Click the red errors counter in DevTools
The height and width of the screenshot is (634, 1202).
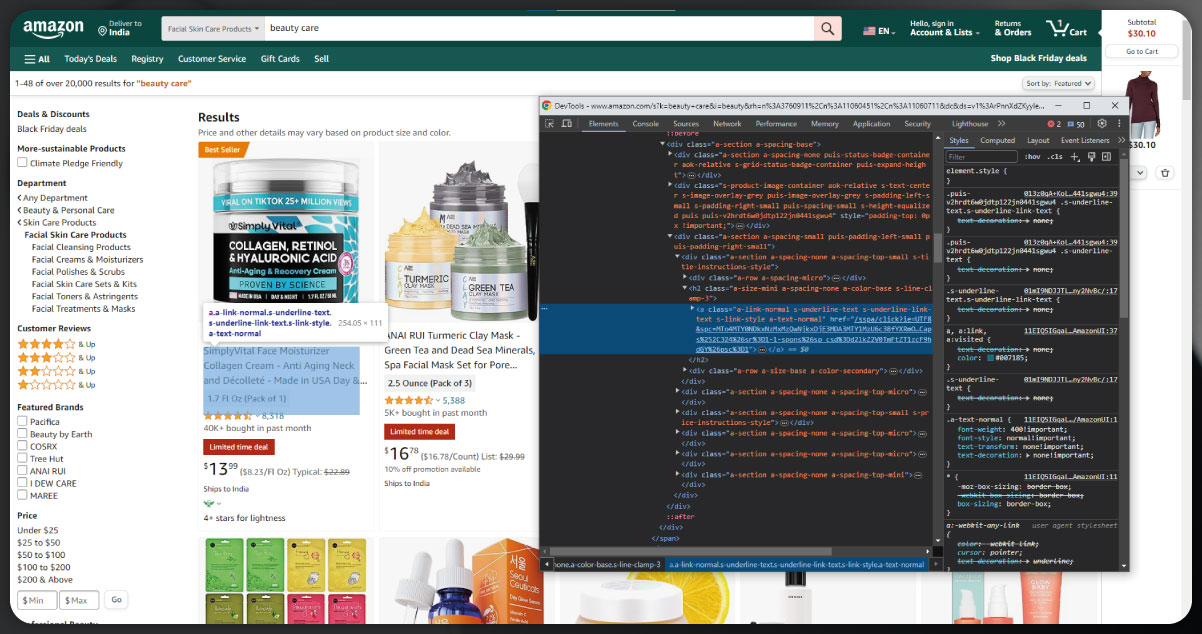click(x=1054, y=124)
